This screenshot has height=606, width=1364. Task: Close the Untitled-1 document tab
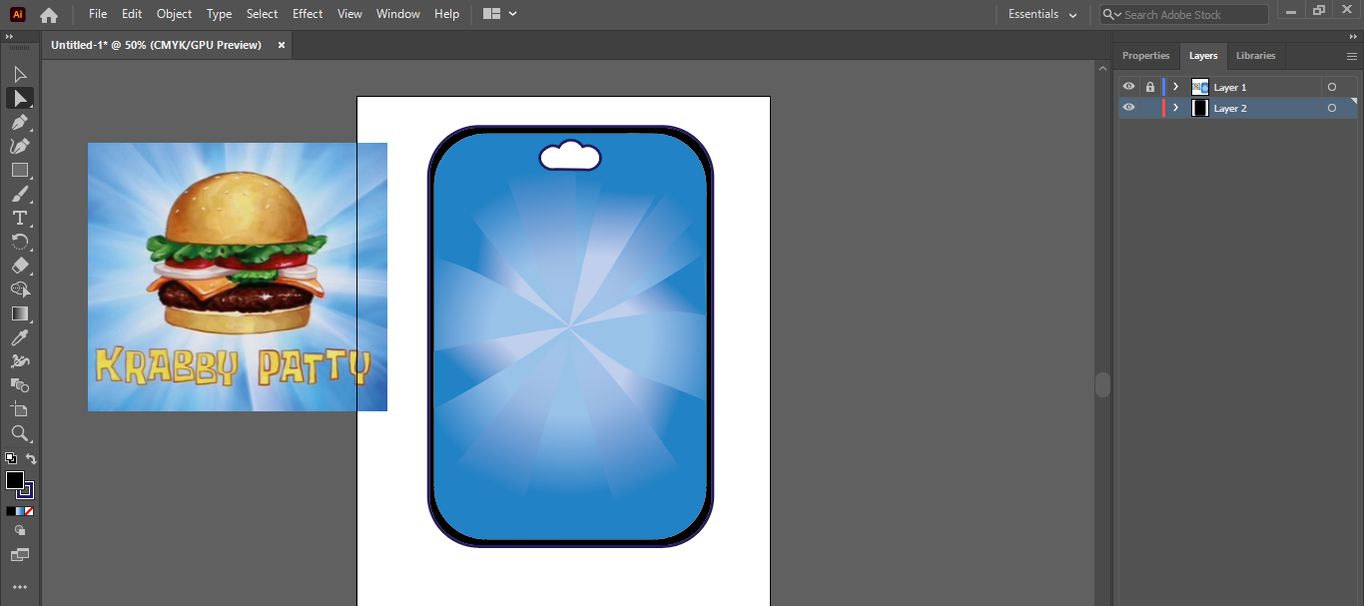pyautogui.click(x=281, y=45)
